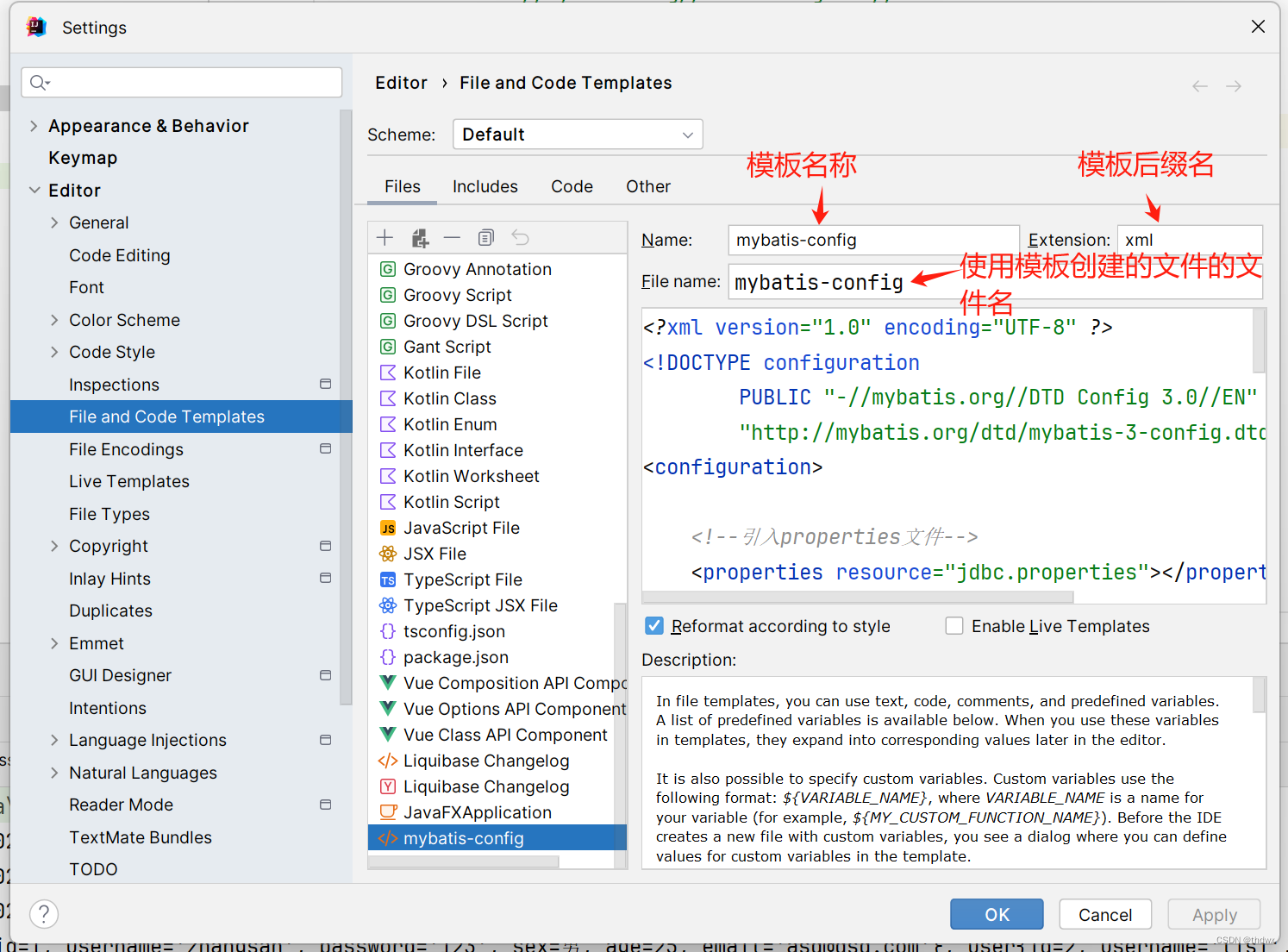This screenshot has height=952, width=1288.
Task: Click the OK button
Action: (997, 914)
